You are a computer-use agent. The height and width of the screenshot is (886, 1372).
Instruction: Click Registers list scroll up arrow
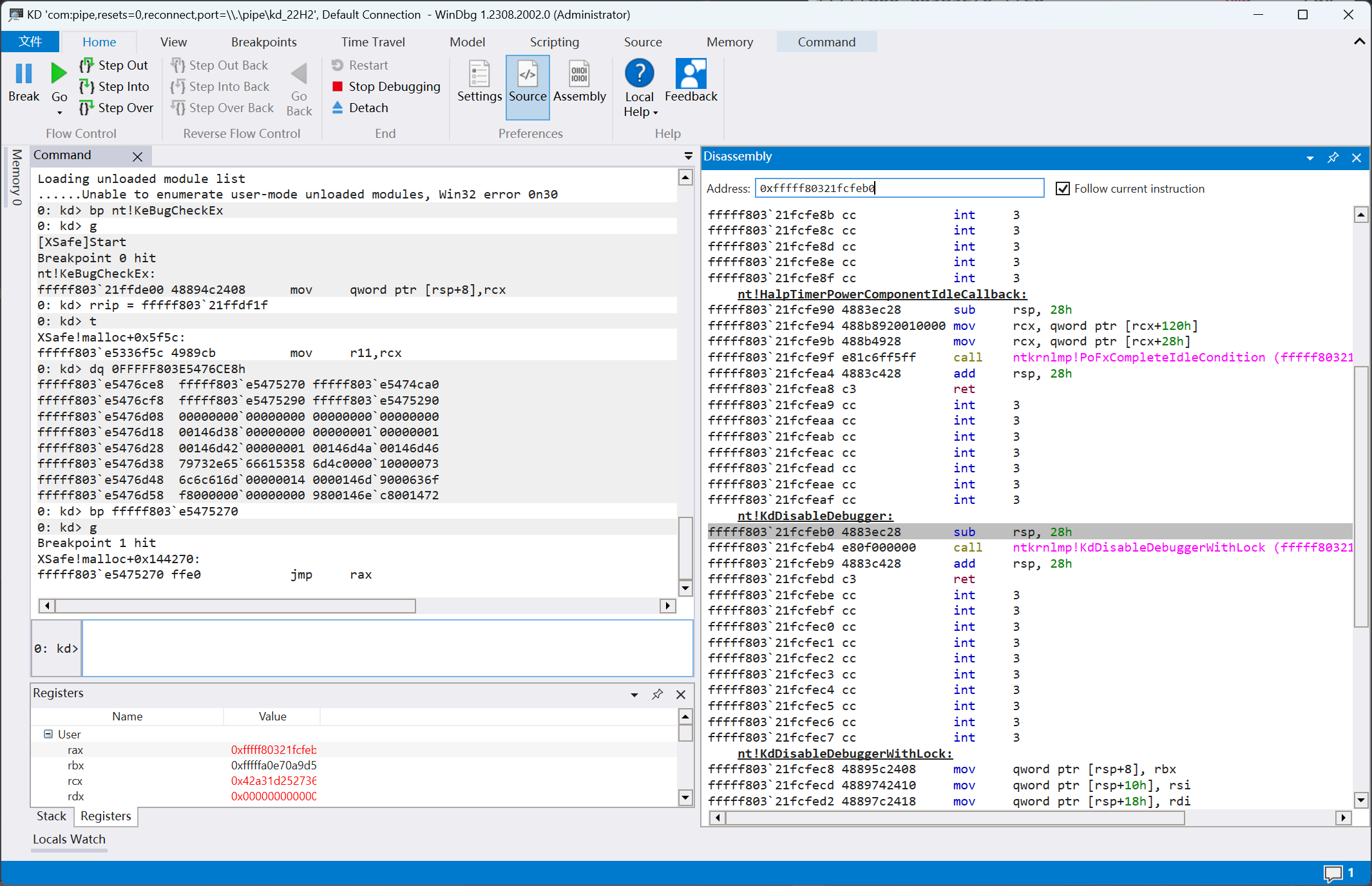pyautogui.click(x=685, y=717)
